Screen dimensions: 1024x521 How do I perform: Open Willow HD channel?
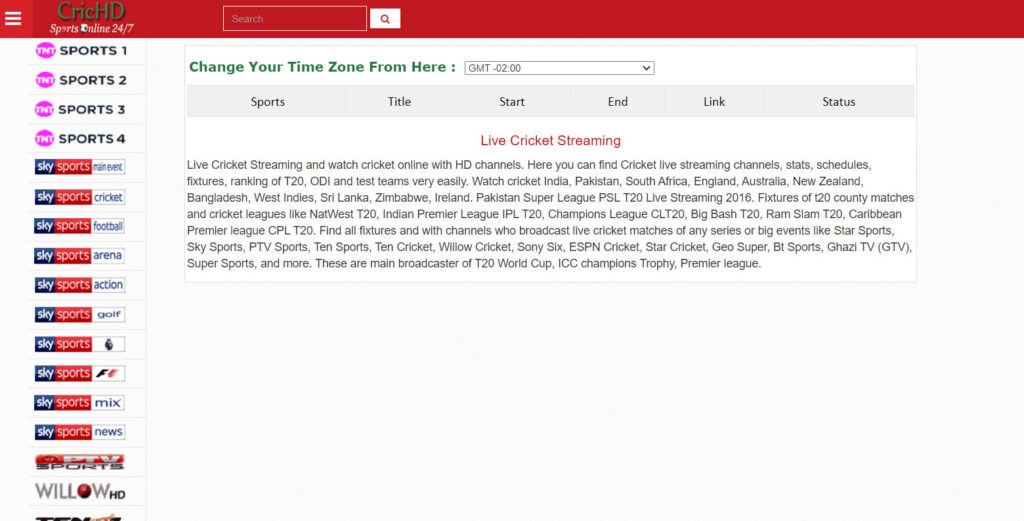click(80, 491)
